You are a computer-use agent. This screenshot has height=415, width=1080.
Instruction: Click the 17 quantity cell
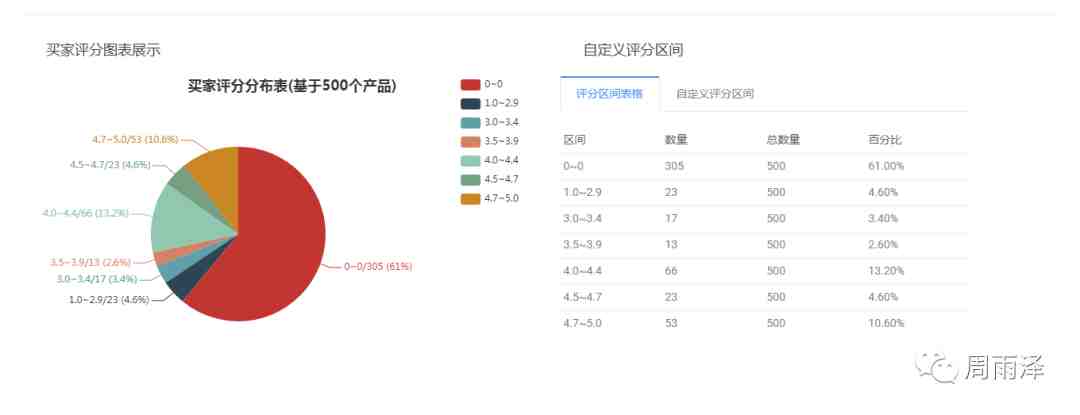coord(672,218)
